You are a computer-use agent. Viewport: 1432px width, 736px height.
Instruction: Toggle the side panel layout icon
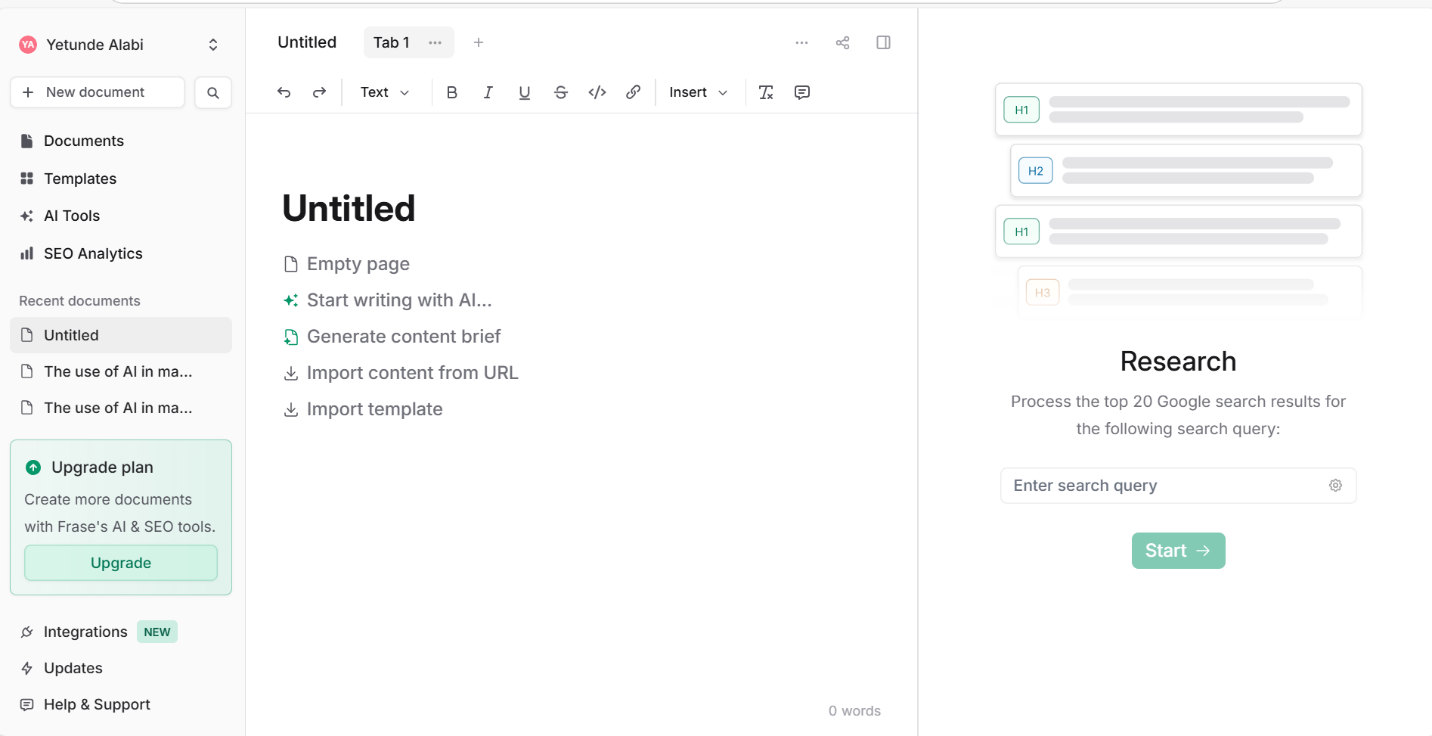point(883,42)
